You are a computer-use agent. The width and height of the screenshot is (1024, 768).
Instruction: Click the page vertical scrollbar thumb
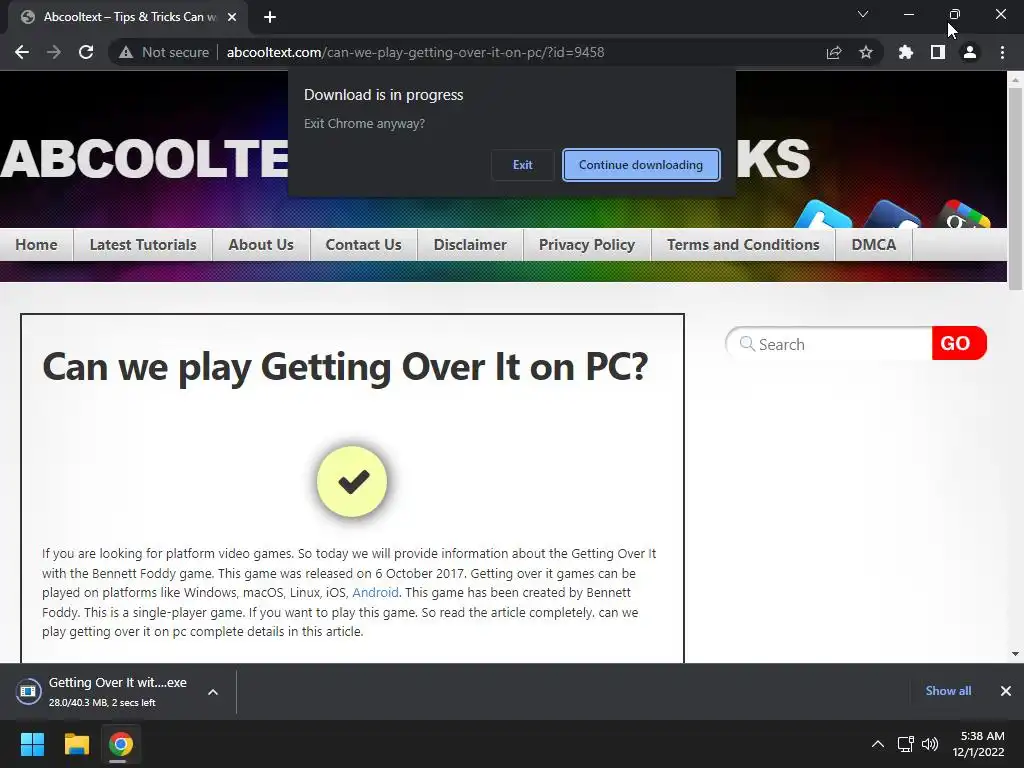(1015, 188)
